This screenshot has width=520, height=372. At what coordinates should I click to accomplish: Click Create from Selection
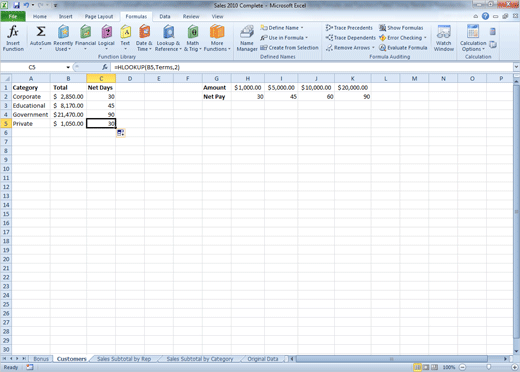pos(289,48)
